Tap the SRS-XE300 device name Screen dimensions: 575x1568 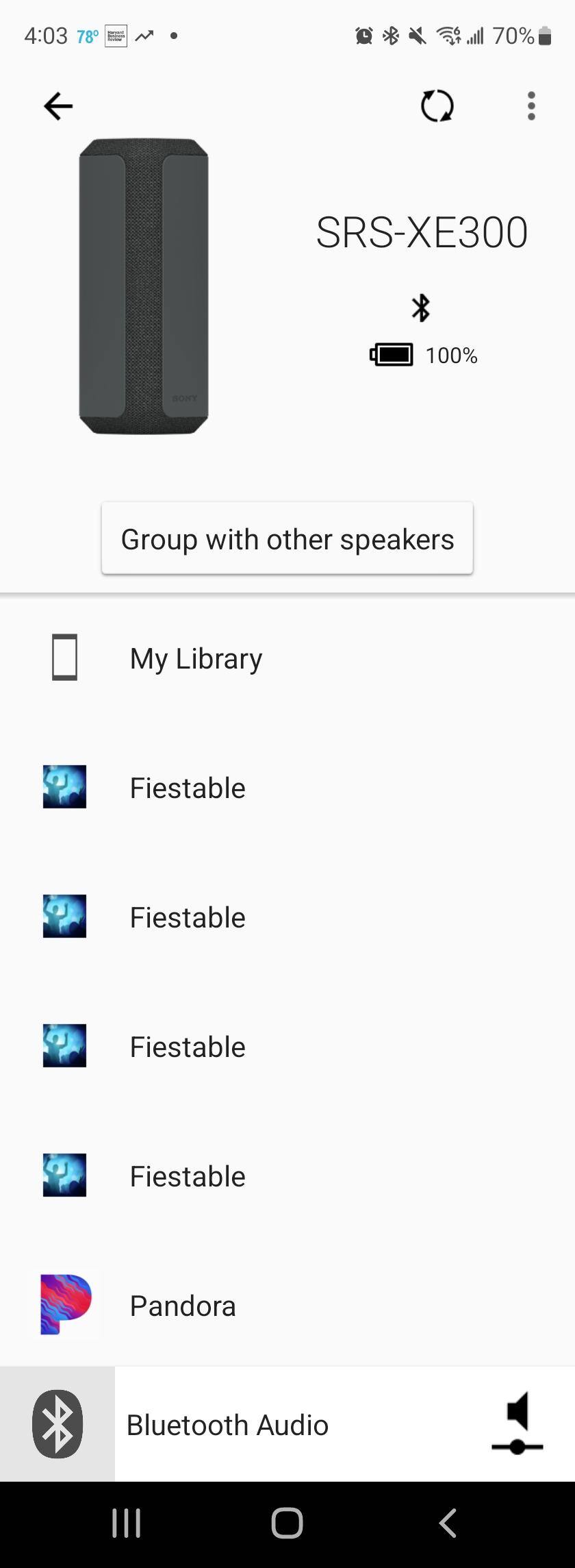(x=422, y=233)
